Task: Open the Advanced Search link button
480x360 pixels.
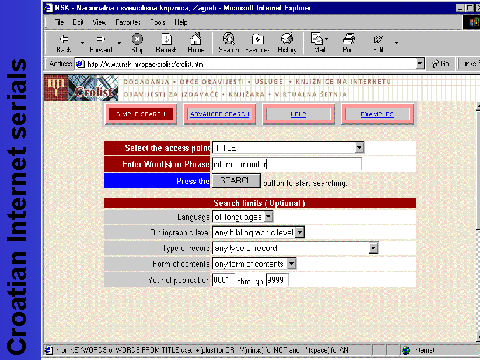Action: pyautogui.click(x=220, y=114)
